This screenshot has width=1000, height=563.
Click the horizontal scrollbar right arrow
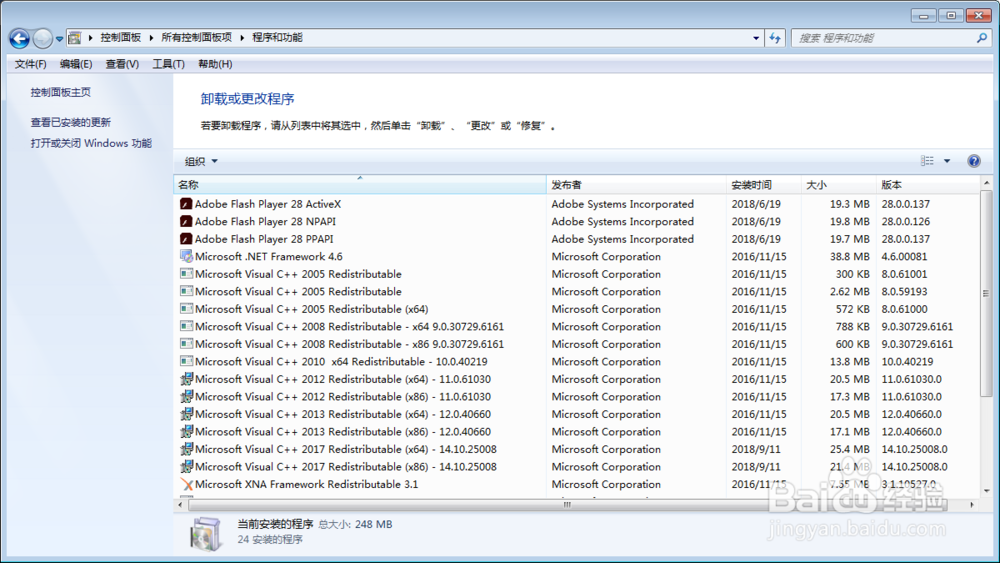coord(972,505)
